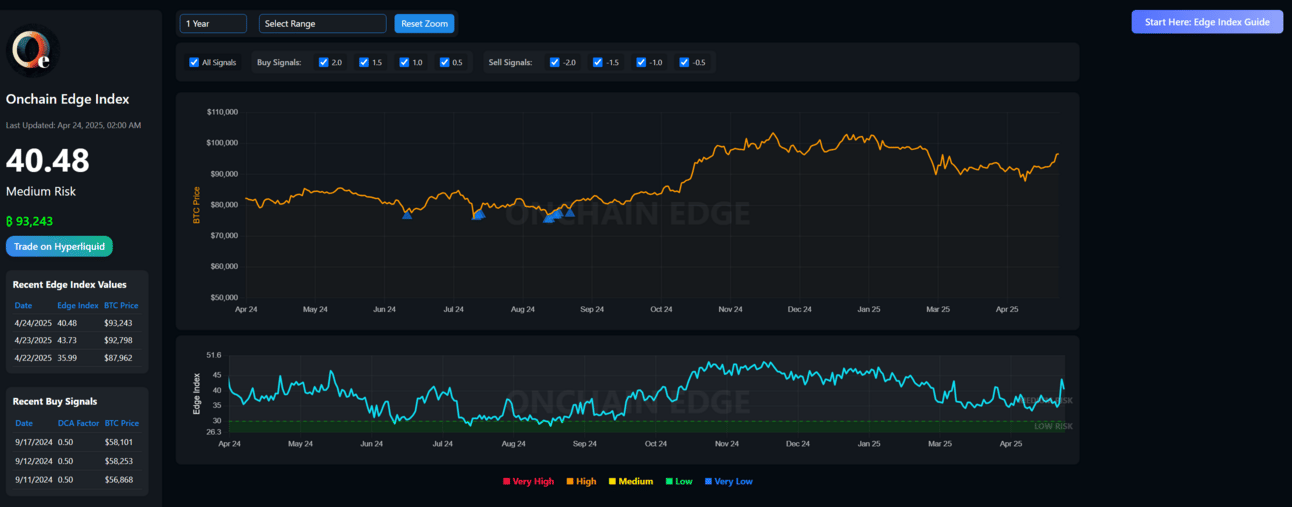This screenshot has height=507, width=1292.
Task: Click the green Low legend square
Action: click(x=668, y=482)
